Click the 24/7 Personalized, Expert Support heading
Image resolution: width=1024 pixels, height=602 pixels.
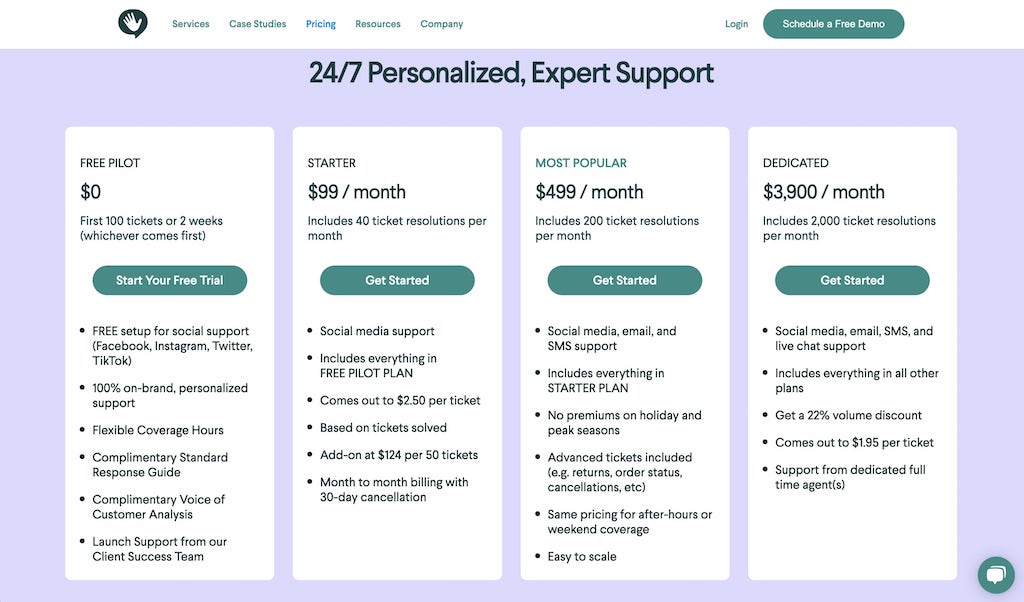[x=511, y=73]
